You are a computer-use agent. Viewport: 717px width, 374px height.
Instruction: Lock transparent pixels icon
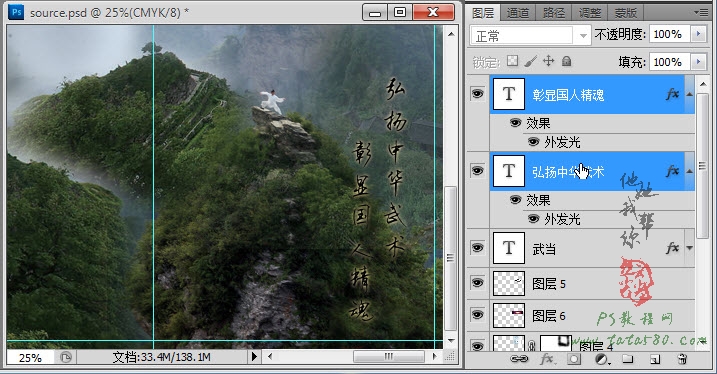coord(513,61)
